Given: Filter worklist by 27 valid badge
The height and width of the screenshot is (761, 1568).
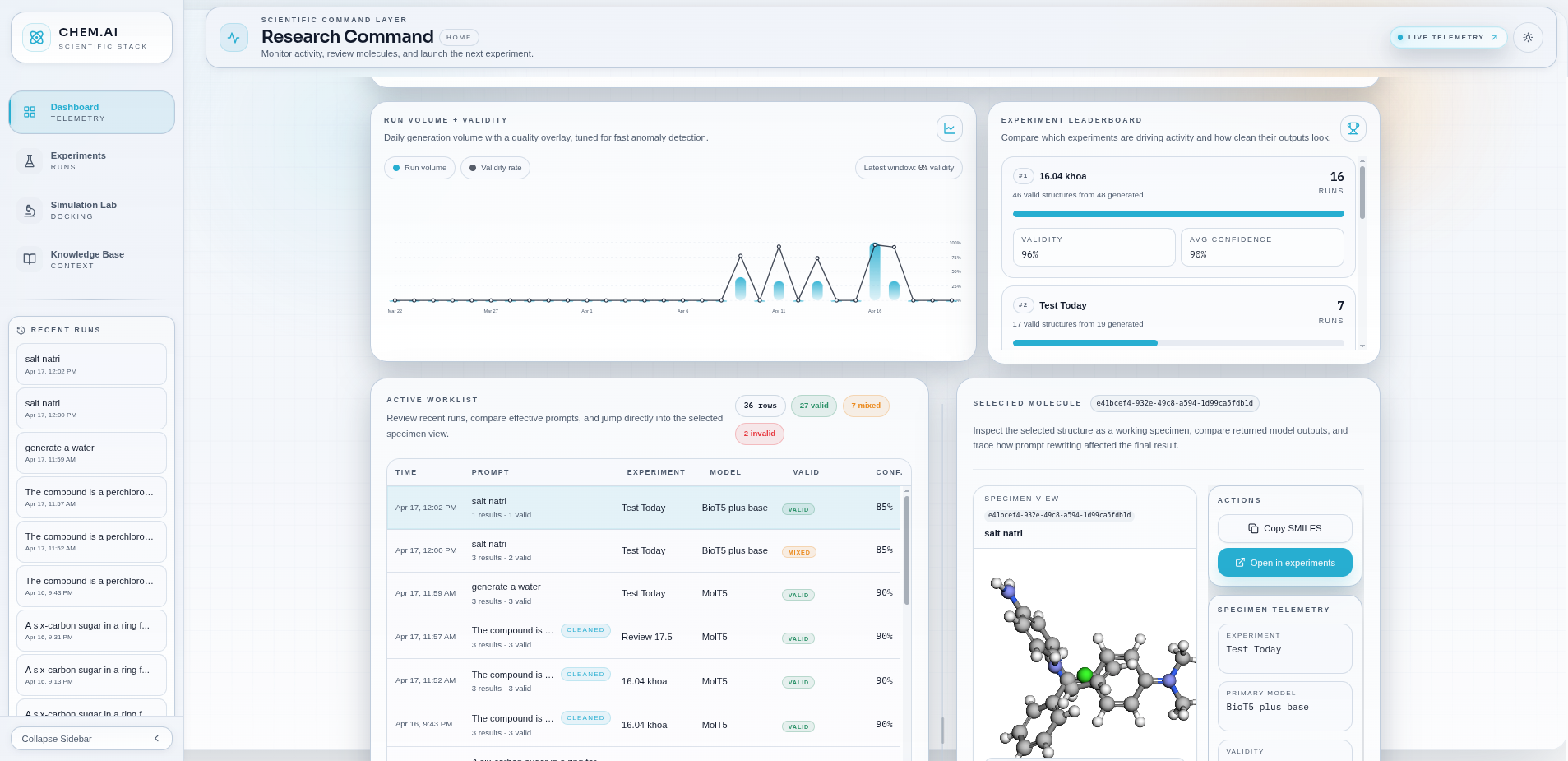Looking at the screenshot, I should coord(814,406).
